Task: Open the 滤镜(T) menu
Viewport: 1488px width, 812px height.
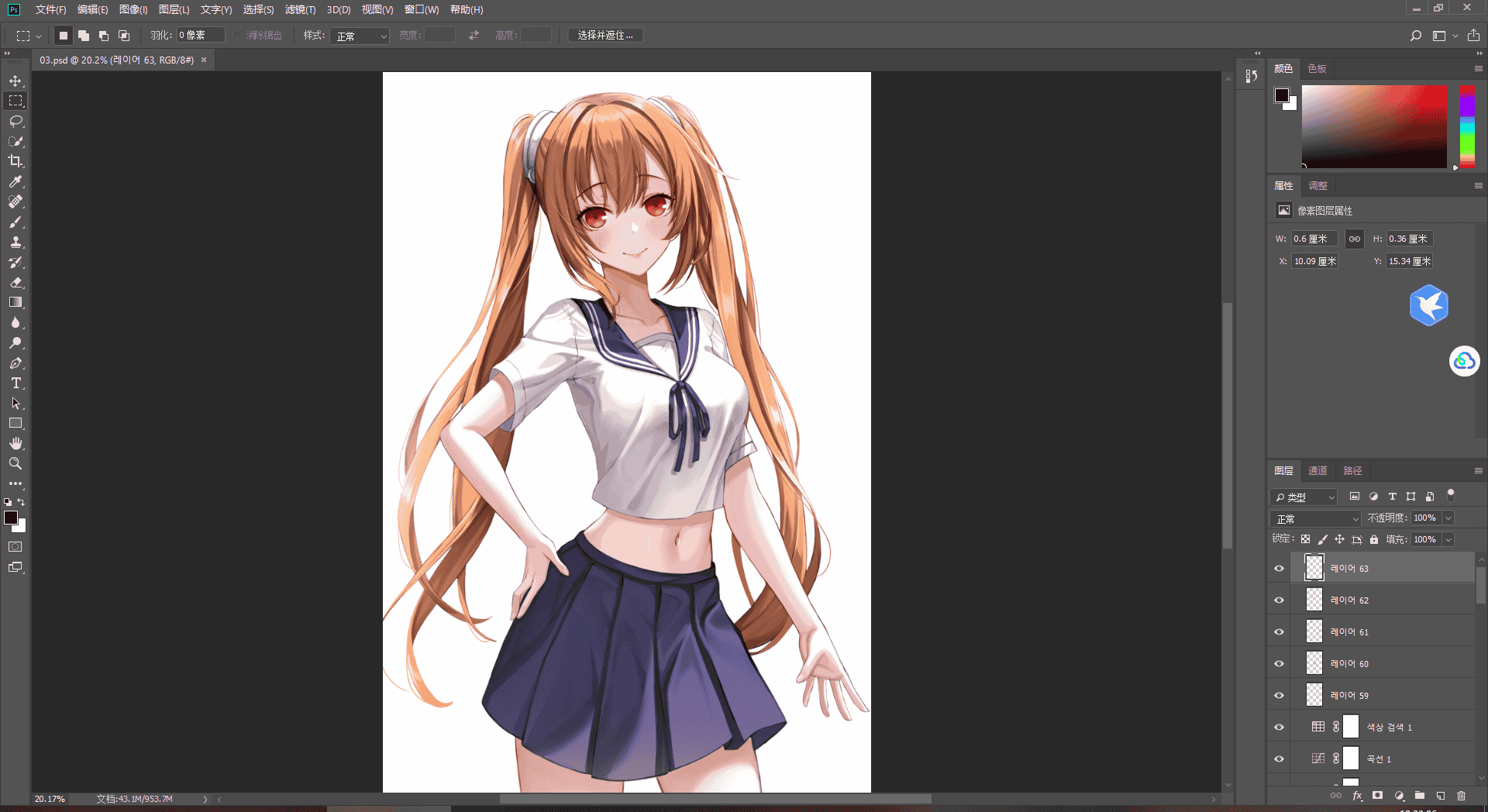Action: (300, 10)
